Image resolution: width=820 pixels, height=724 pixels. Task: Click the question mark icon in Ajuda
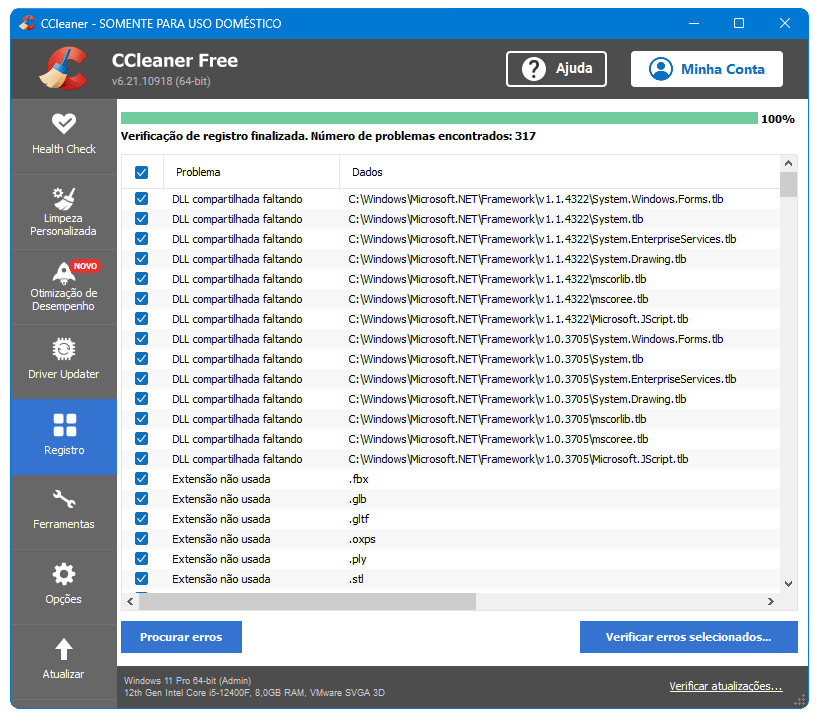pyautogui.click(x=534, y=69)
